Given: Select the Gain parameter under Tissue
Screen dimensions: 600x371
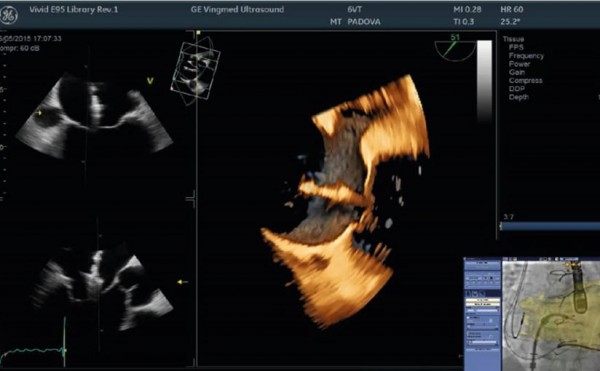Looking at the screenshot, I should [x=517, y=72].
